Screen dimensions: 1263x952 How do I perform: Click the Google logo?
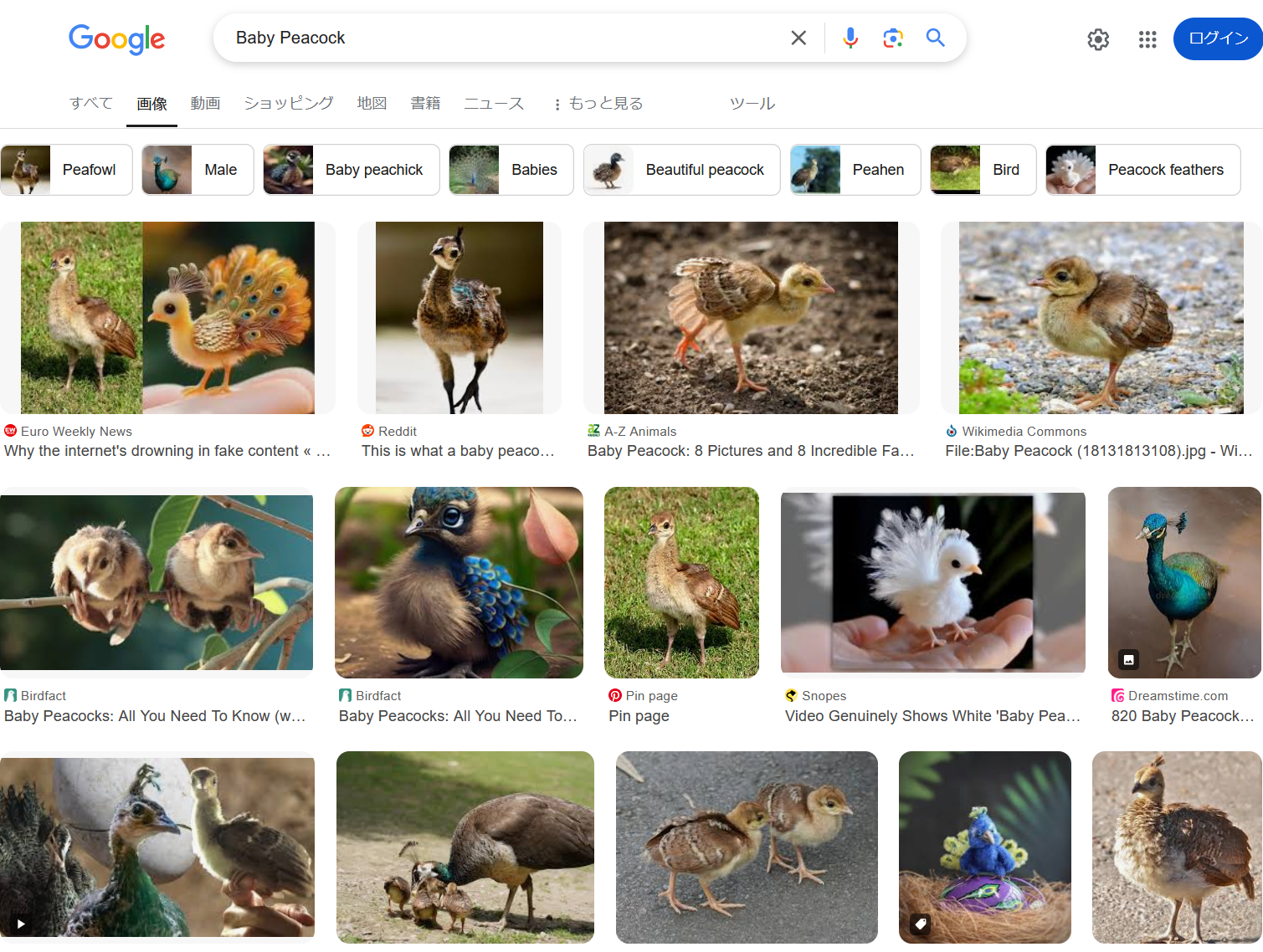click(x=117, y=38)
